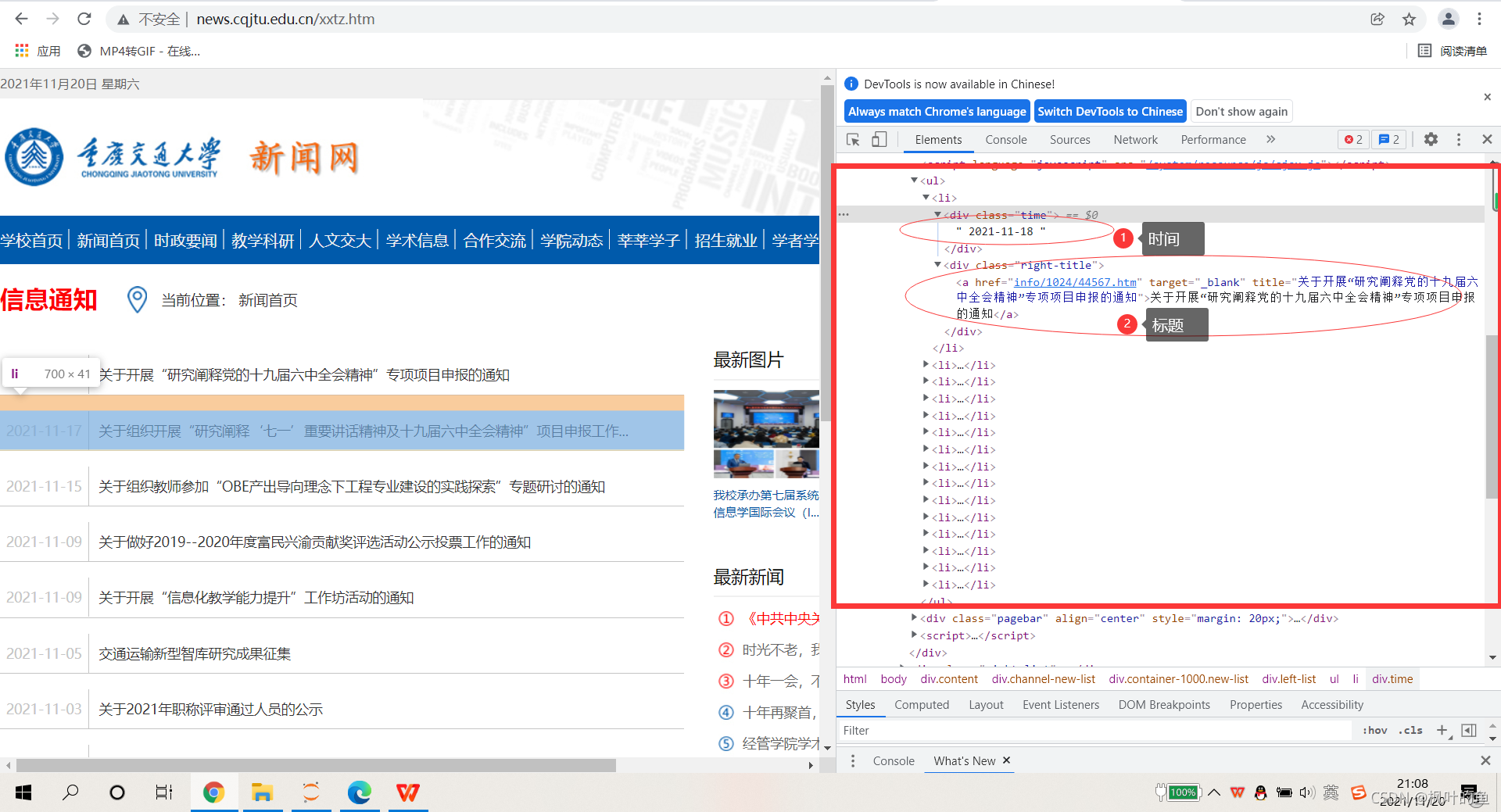
Task: Close the What's New drawer tab
Action: coord(1006,760)
